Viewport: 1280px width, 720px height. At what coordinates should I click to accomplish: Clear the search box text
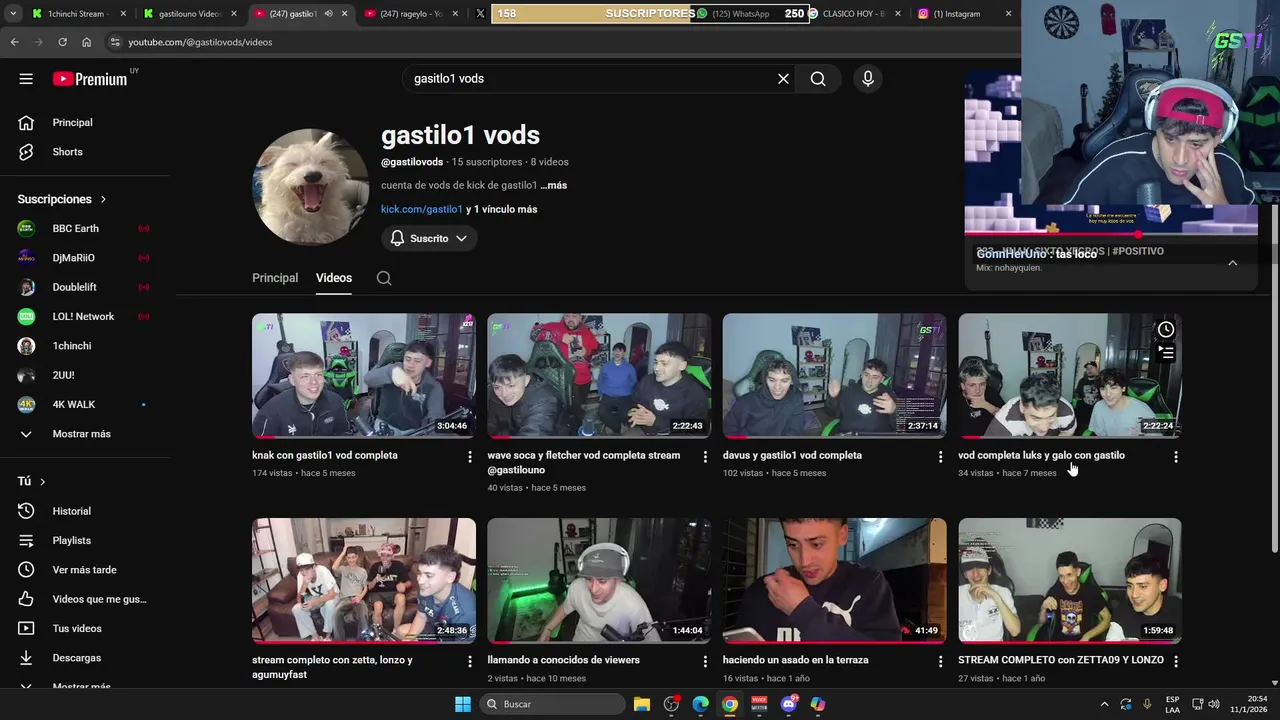[783, 79]
